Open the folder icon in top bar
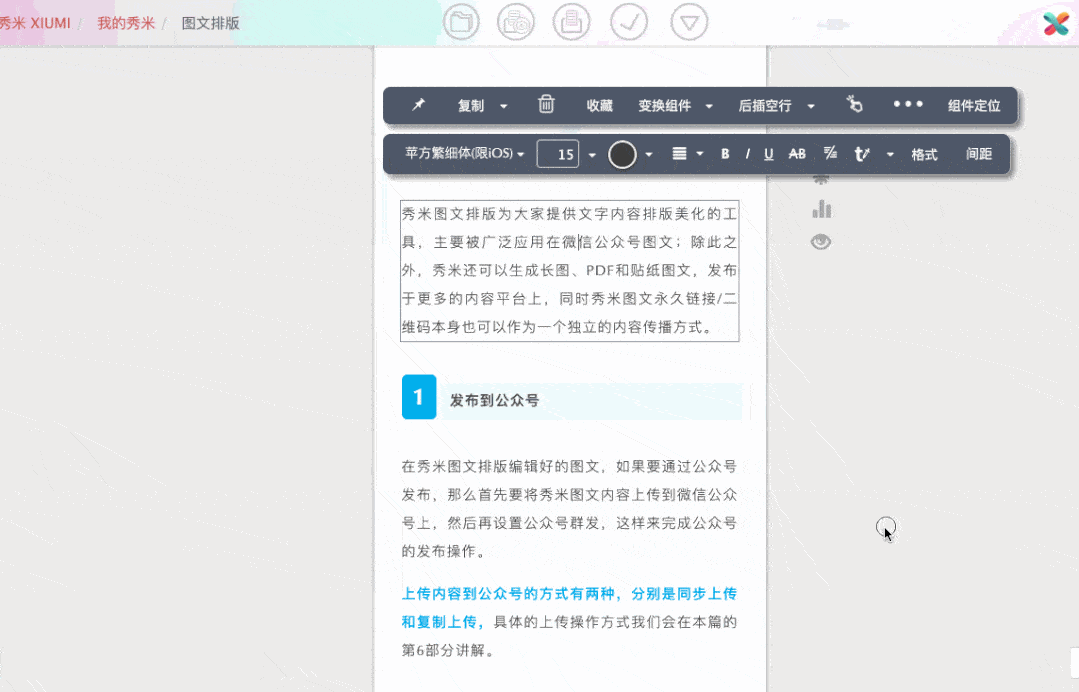The width and height of the screenshot is (1079, 692). (x=460, y=22)
